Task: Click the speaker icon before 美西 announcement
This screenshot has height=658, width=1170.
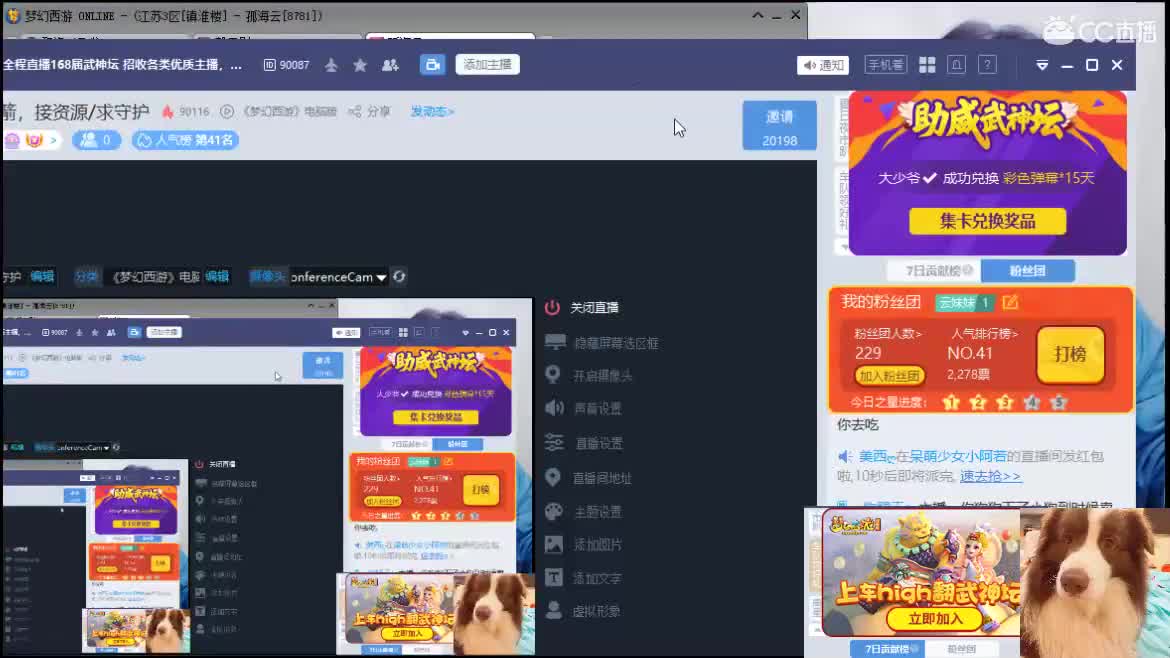Action: coord(845,456)
